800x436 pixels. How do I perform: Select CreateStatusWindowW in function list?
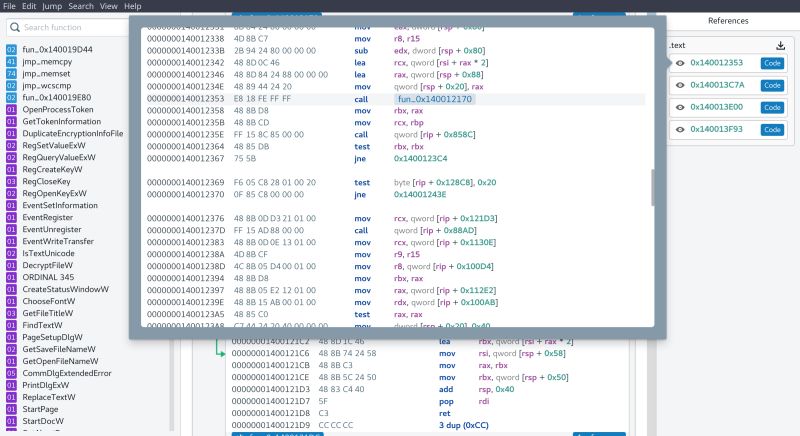[x=65, y=289]
